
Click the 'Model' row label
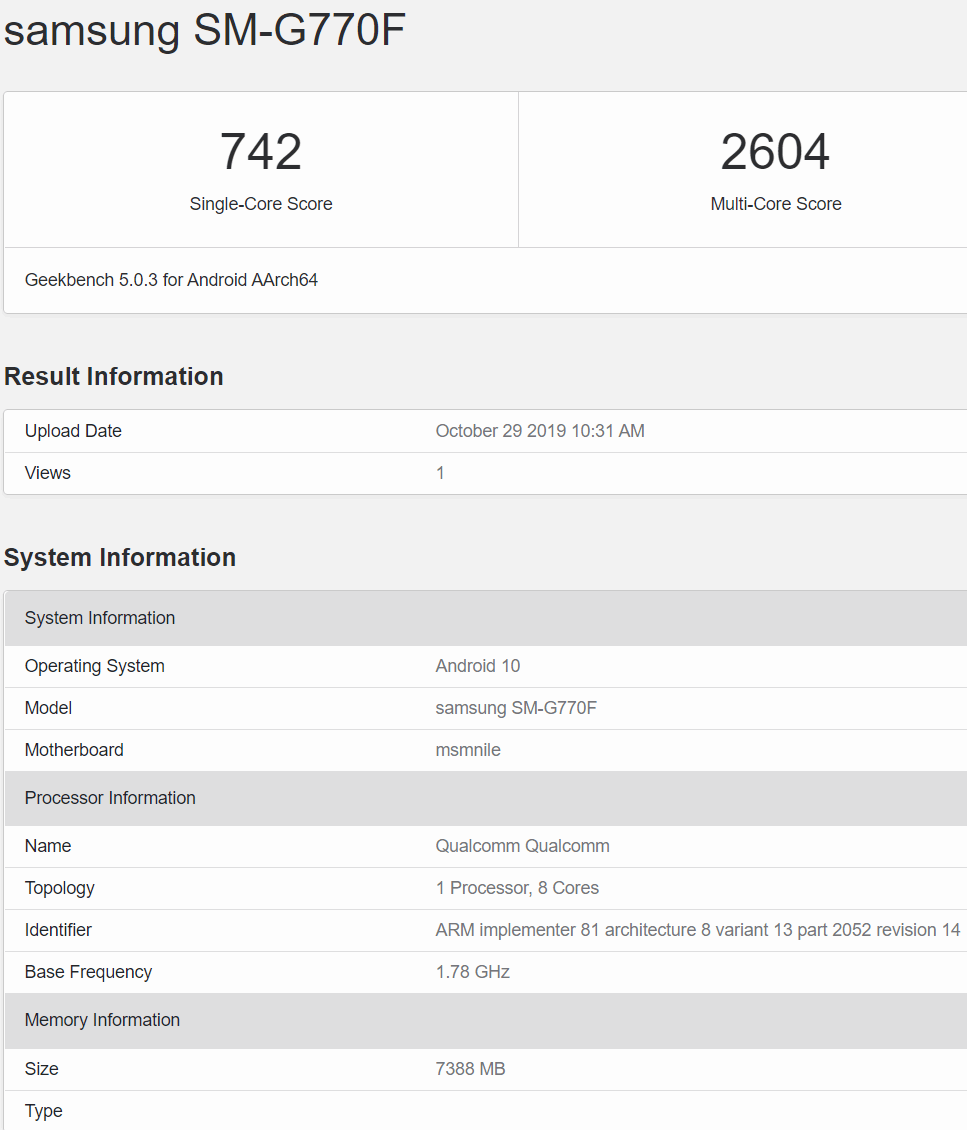(48, 708)
